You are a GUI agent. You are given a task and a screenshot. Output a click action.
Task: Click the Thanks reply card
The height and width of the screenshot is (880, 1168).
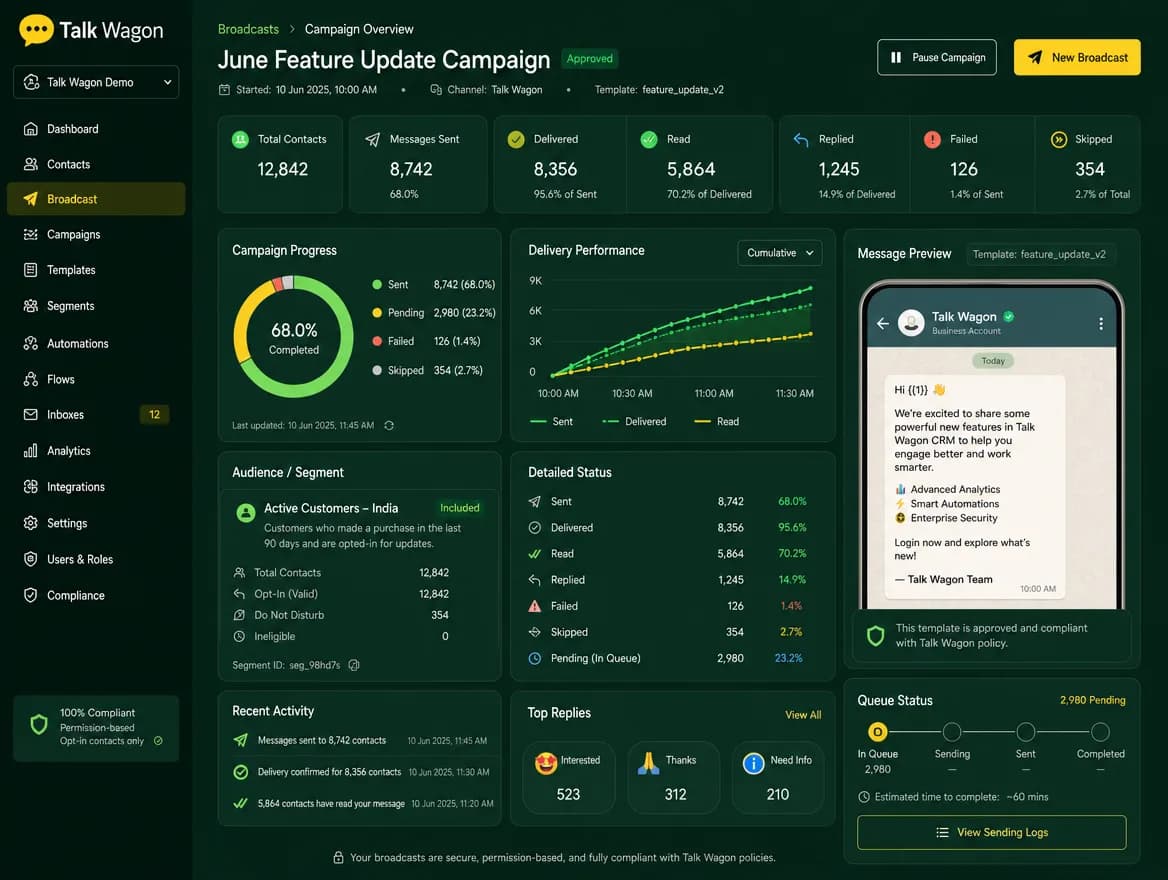pyautogui.click(x=673, y=776)
